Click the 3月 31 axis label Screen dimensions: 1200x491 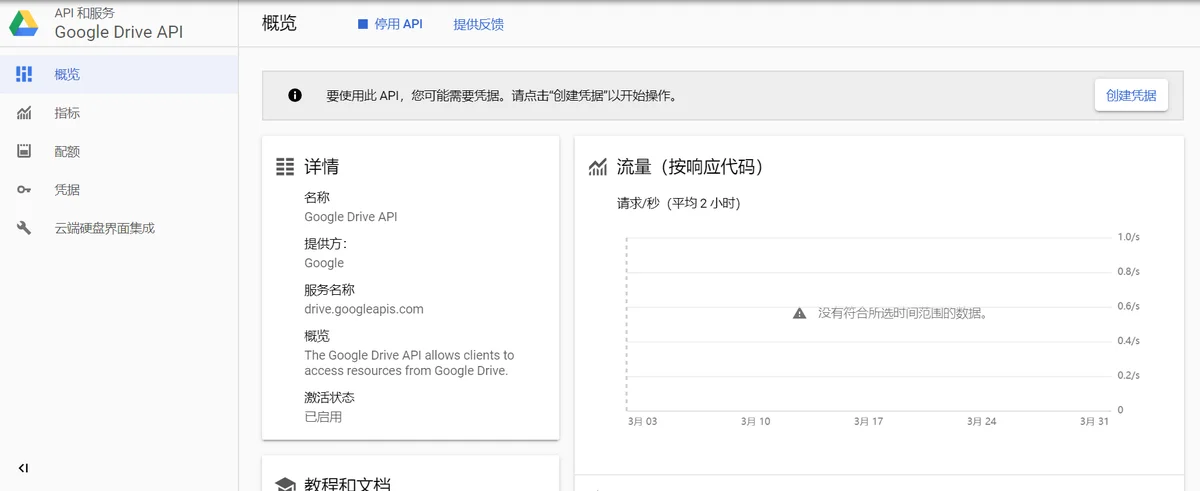pyautogui.click(x=1095, y=422)
